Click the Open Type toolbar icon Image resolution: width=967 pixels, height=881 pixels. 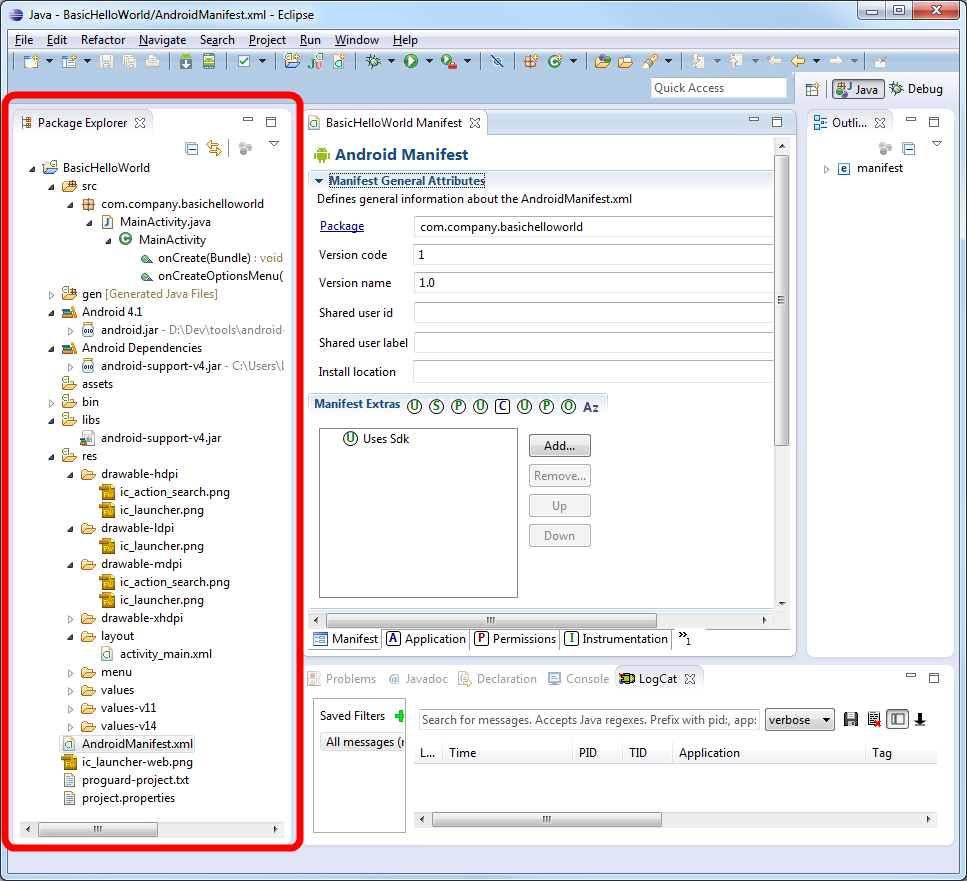pyautogui.click(x=603, y=61)
